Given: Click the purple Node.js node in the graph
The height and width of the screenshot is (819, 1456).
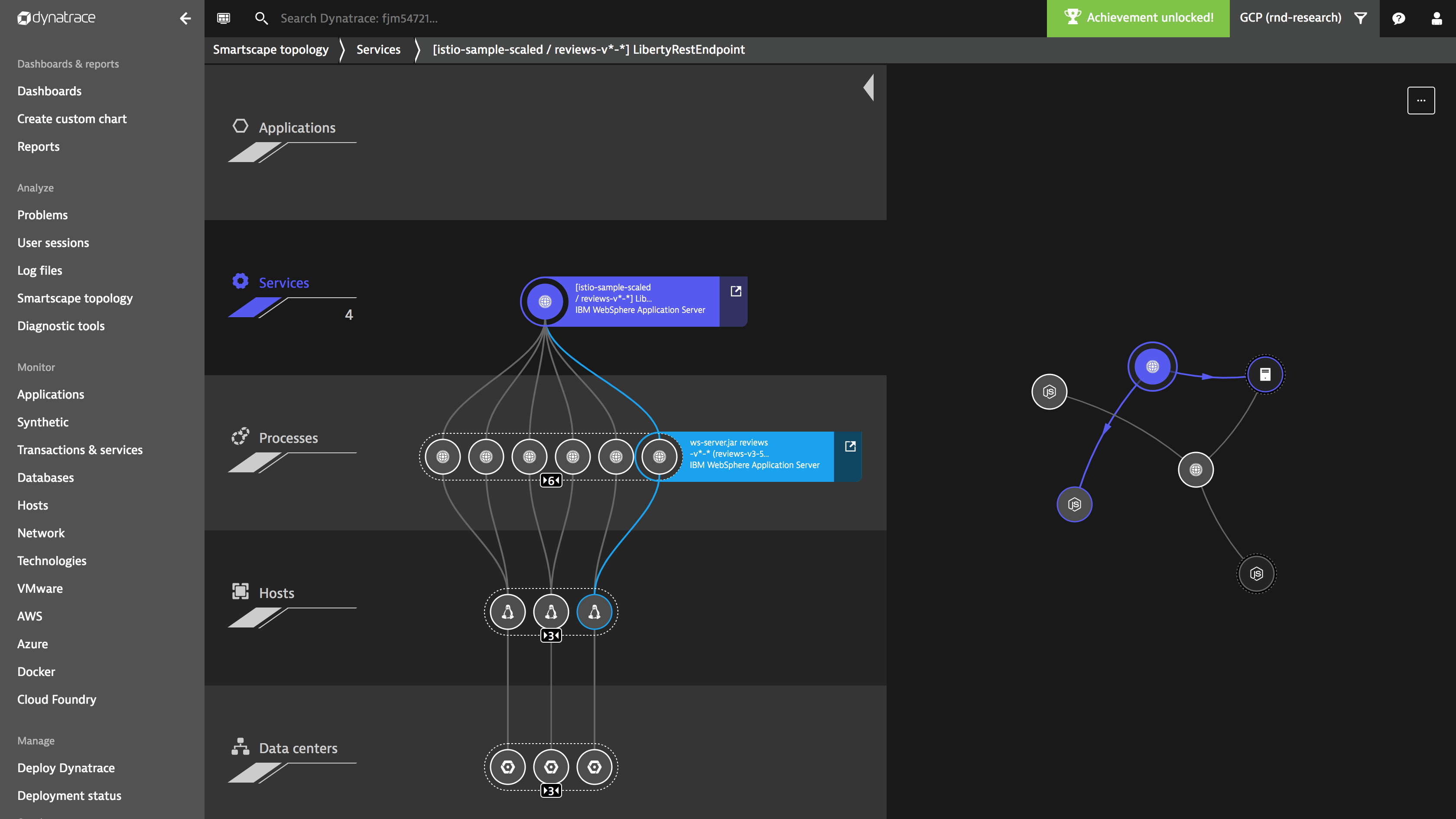Looking at the screenshot, I should tap(1075, 505).
